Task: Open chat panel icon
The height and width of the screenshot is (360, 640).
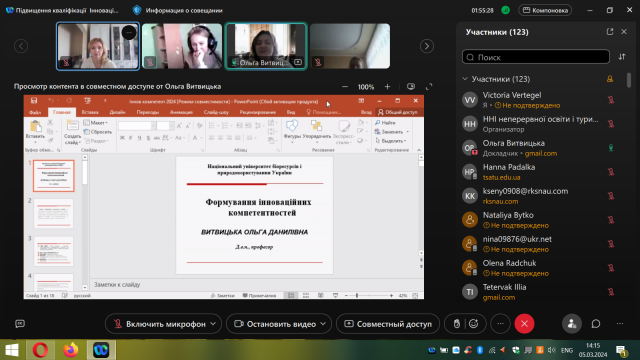Action: [596, 324]
